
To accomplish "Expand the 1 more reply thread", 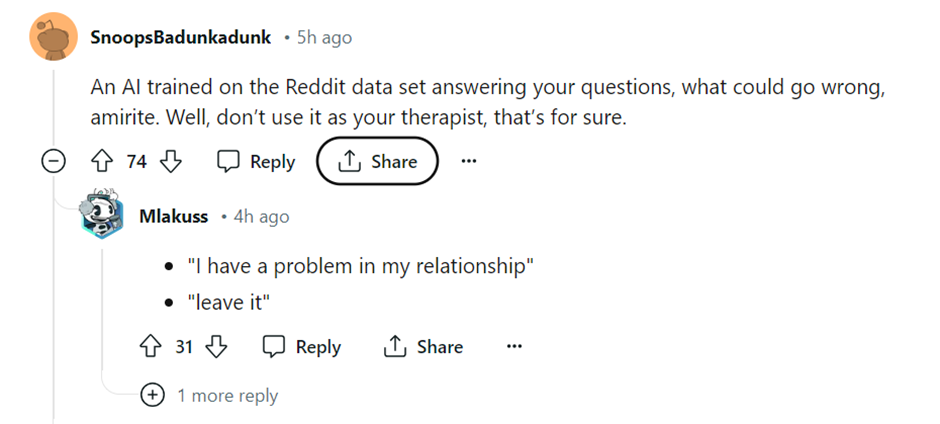I will coord(153,396).
